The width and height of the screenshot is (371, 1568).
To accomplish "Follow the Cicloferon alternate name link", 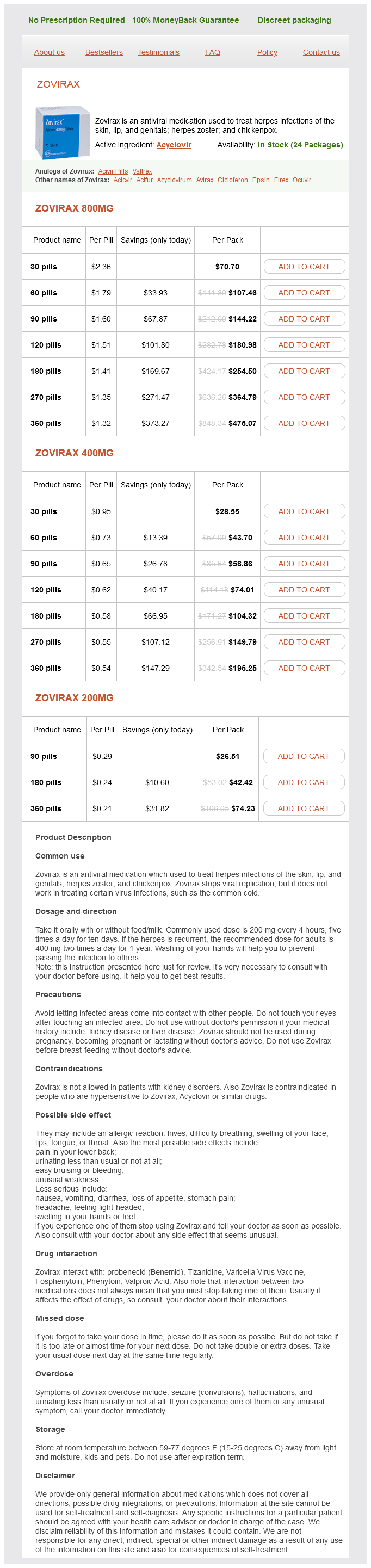I will (x=232, y=180).
